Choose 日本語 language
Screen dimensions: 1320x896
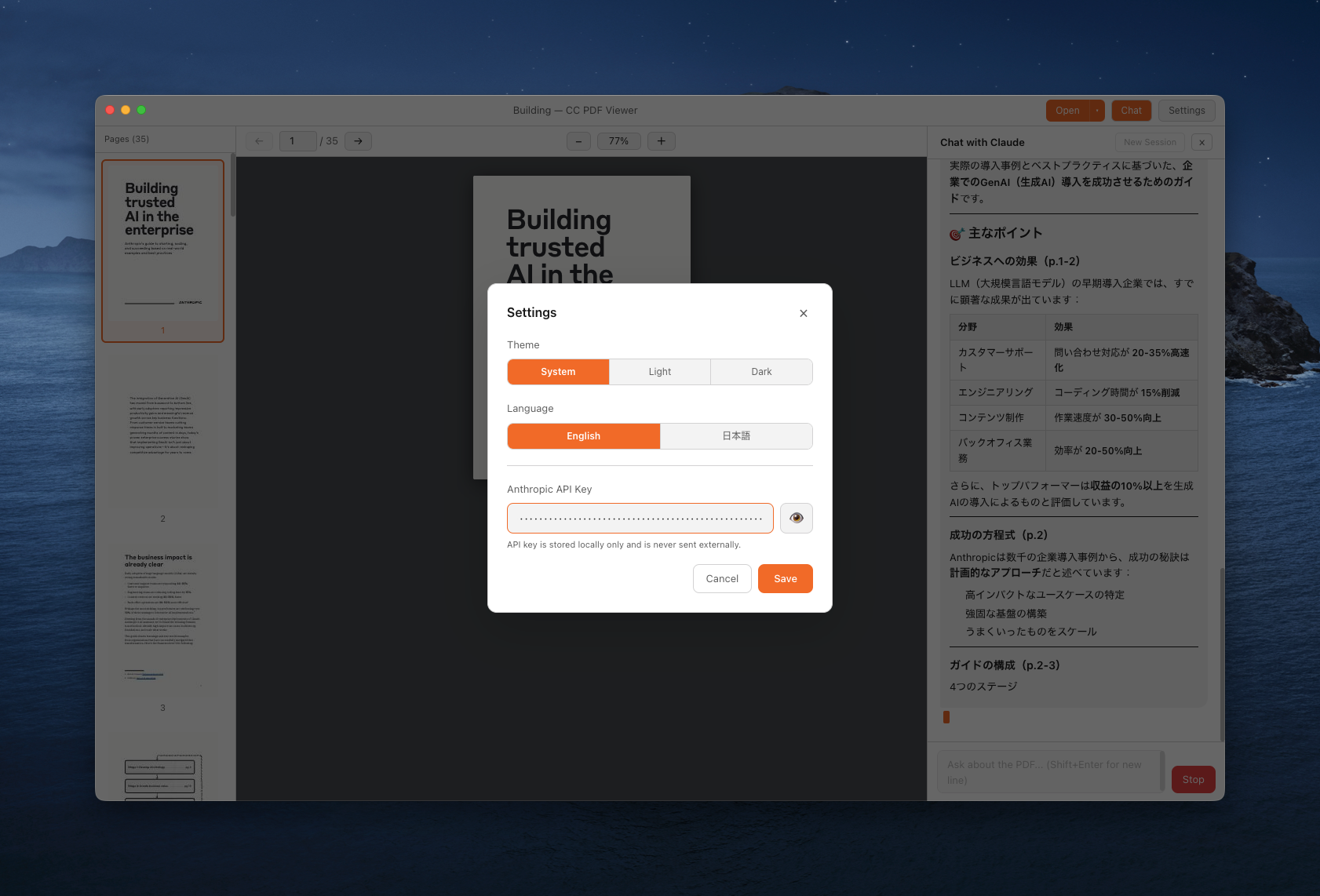coord(736,436)
